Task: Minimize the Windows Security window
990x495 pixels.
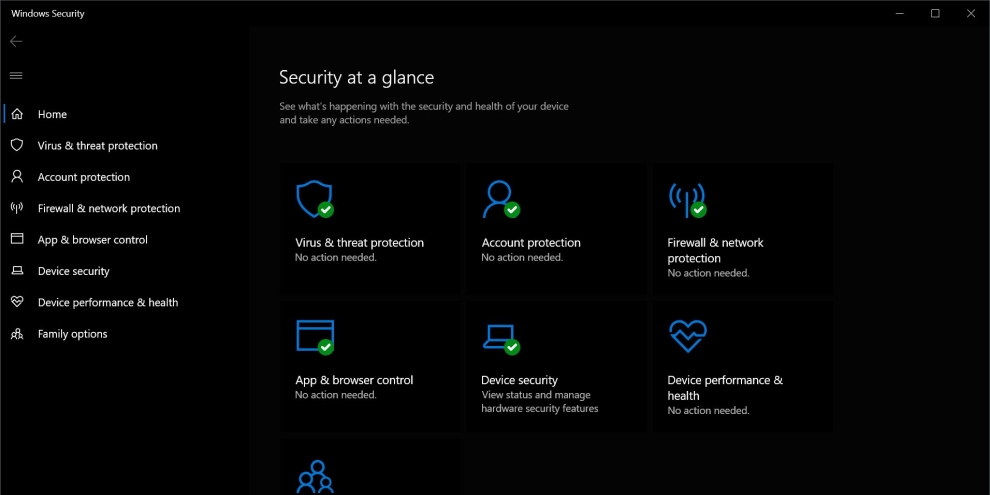Action: 899,13
